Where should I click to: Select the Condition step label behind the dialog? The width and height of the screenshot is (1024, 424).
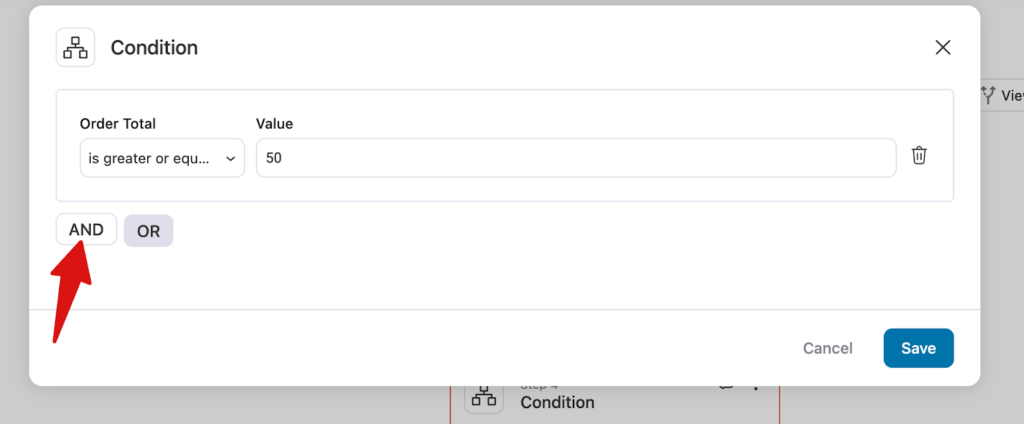pos(557,402)
